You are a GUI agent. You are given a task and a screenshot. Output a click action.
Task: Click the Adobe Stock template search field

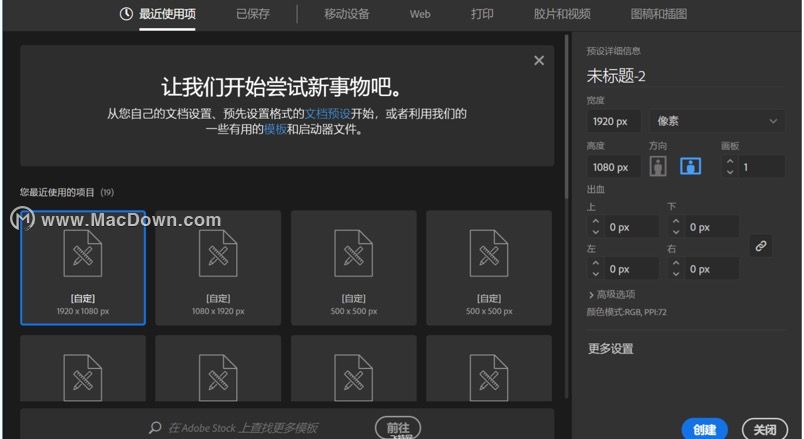(244, 428)
